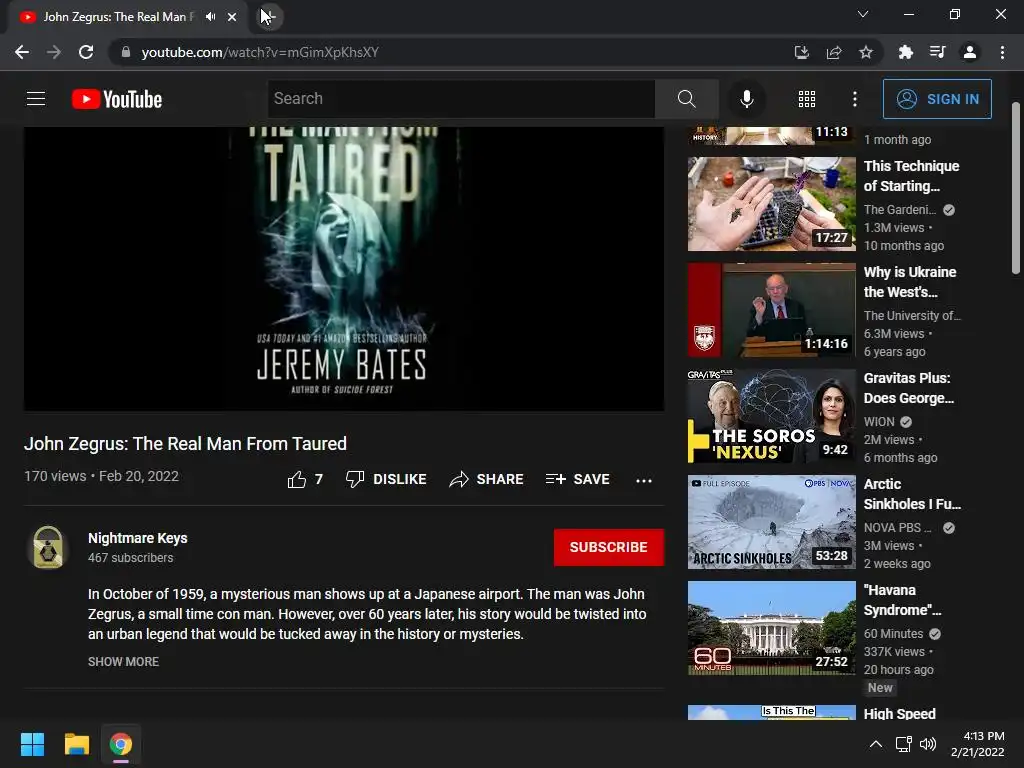Click the 11:13 video thumbnail

[x=771, y=135]
